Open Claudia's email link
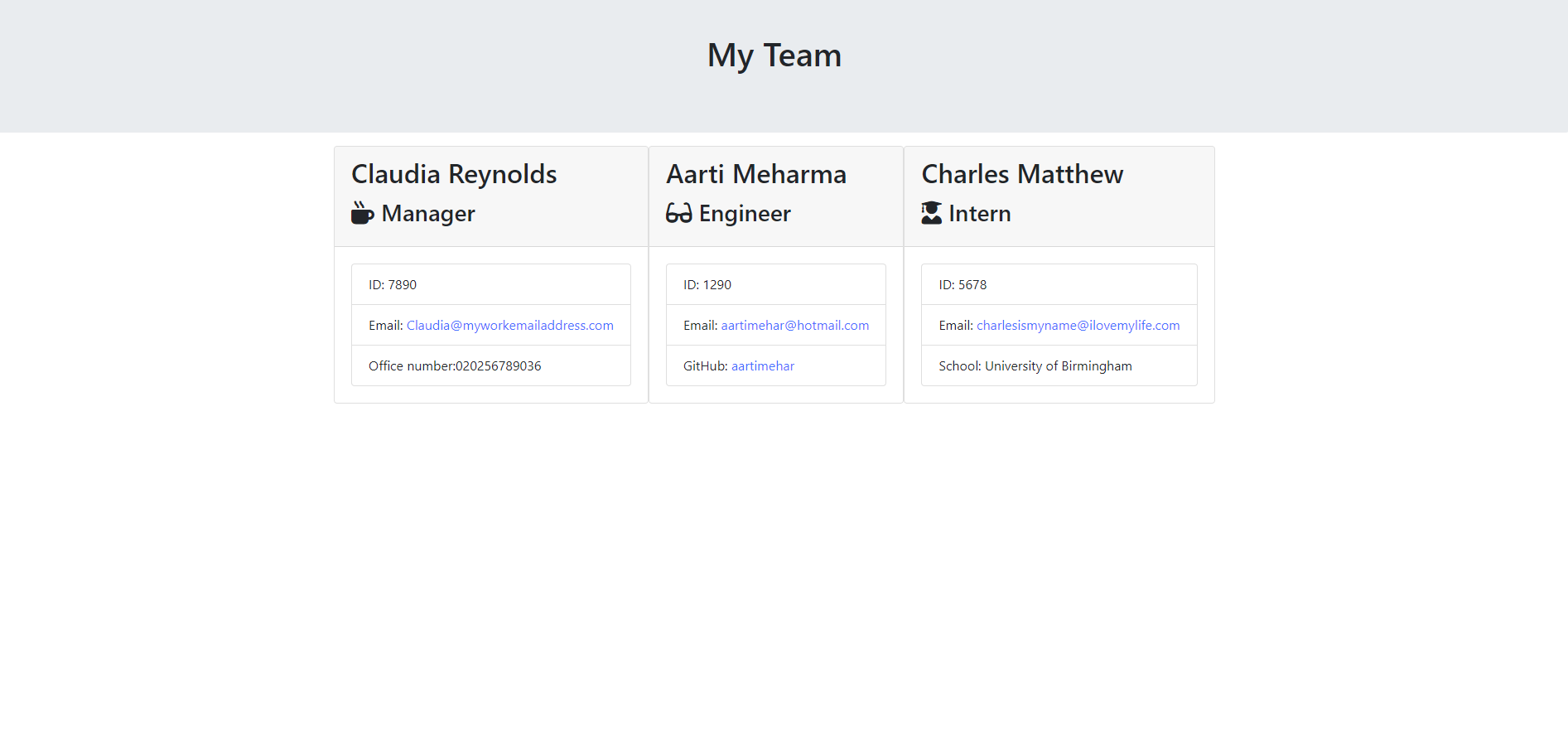 pyautogui.click(x=510, y=325)
